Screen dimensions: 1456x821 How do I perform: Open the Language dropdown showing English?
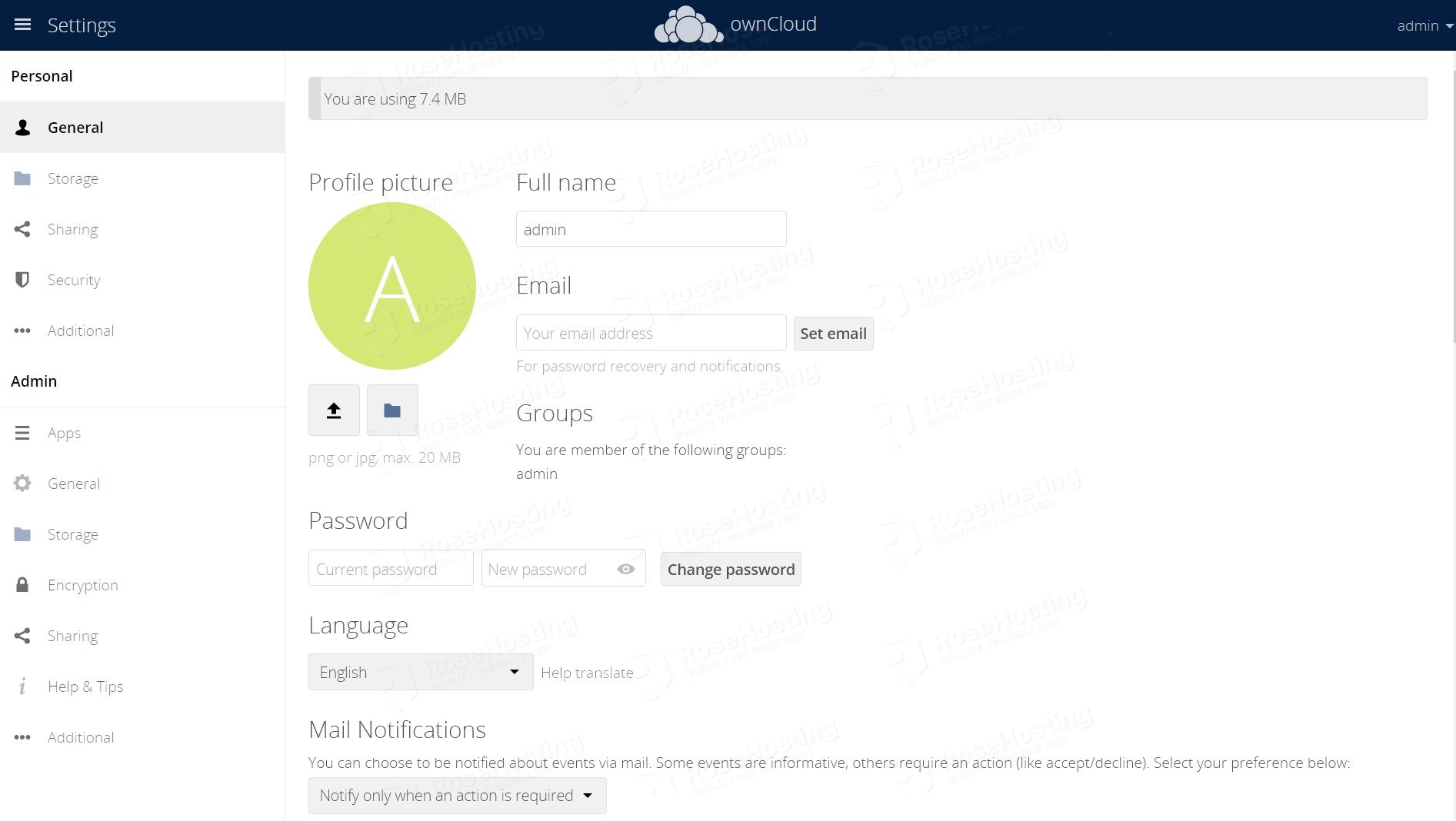420,671
